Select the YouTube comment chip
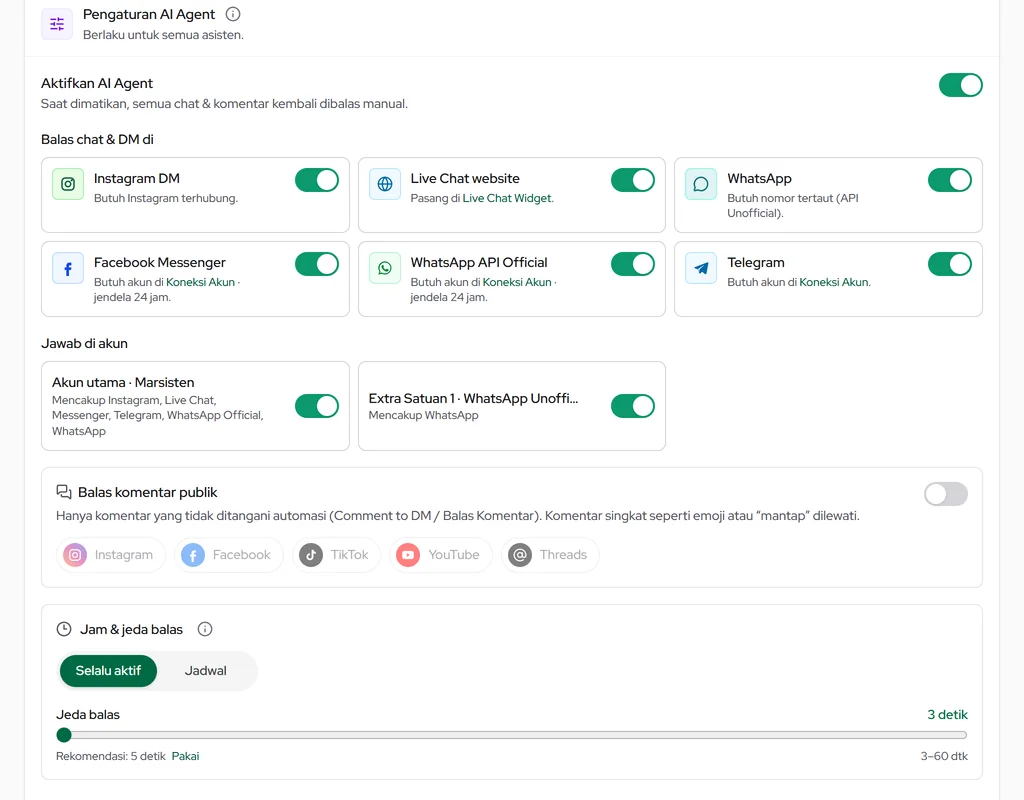This screenshot has height=800, width=1024. point(440,555)
